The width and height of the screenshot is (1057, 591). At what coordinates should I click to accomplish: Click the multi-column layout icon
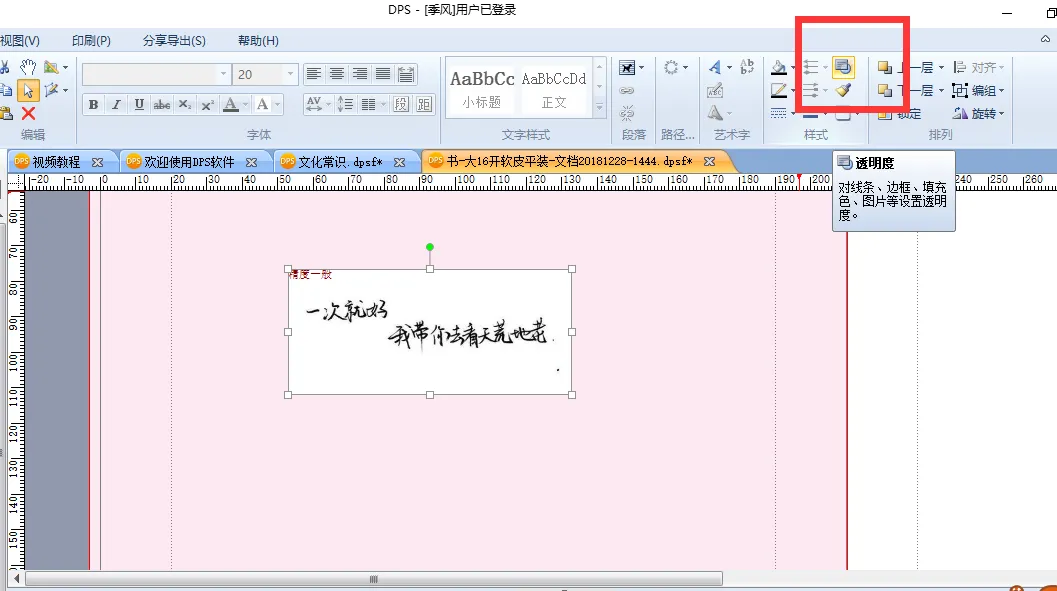(x=368, y=104)
